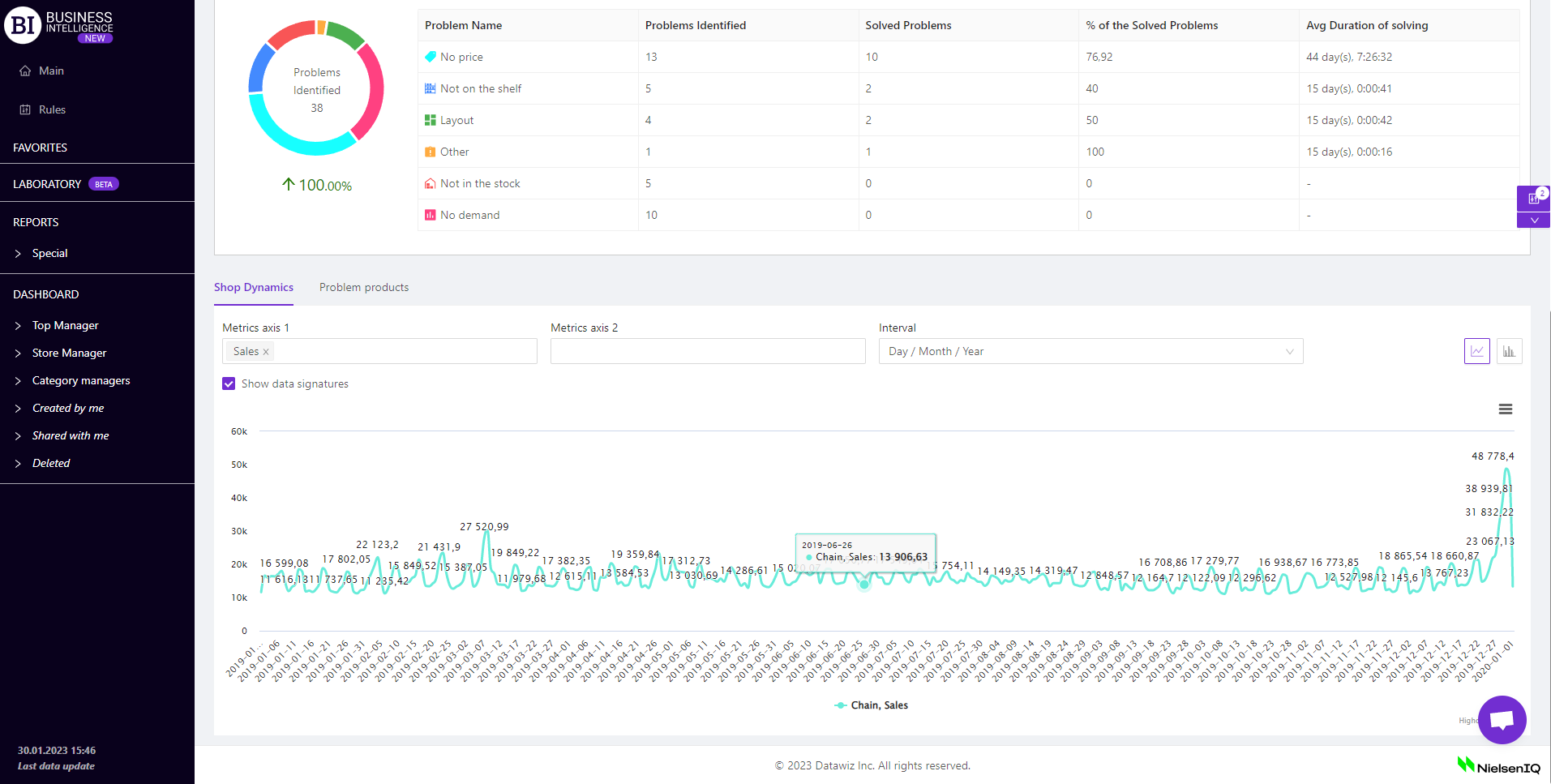Remove the Sales metric tag
1551x784 pixels.
click(266, 352)
